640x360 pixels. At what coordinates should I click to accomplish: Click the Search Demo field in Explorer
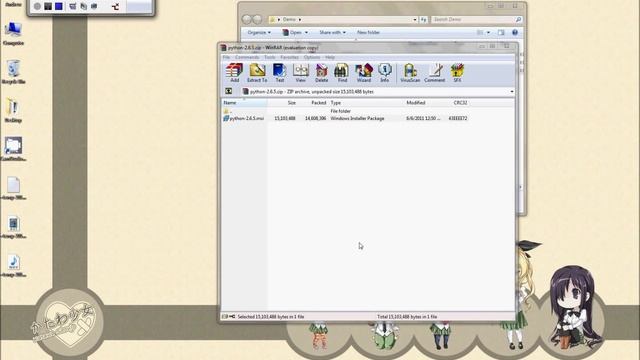(x=476, y=19)
